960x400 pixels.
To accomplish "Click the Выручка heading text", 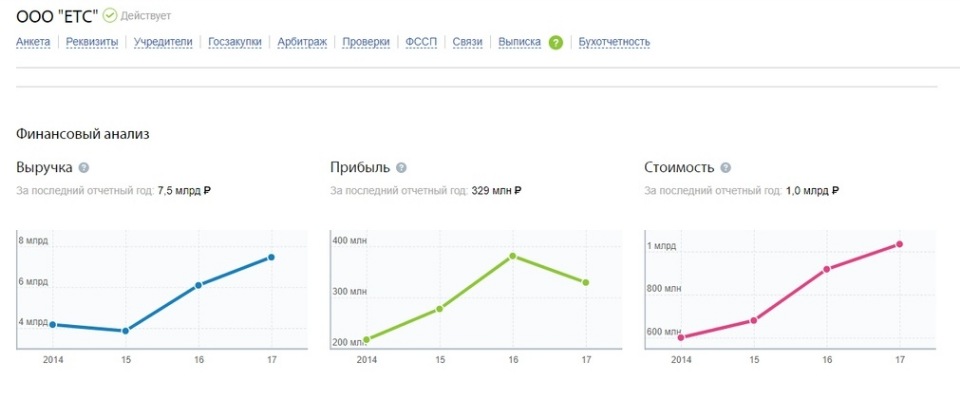I will pos(44,168).
